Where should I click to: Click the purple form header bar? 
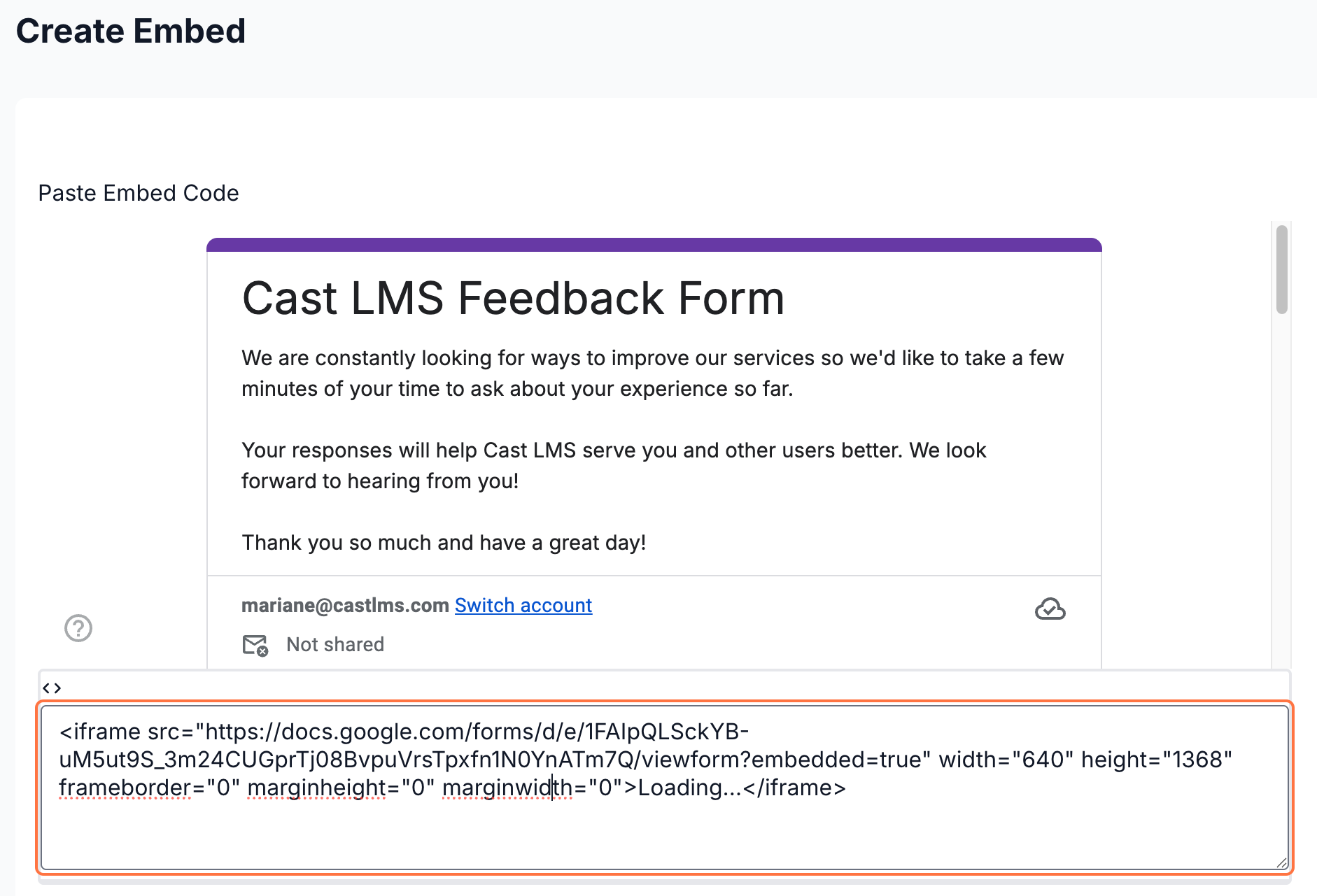654,245
